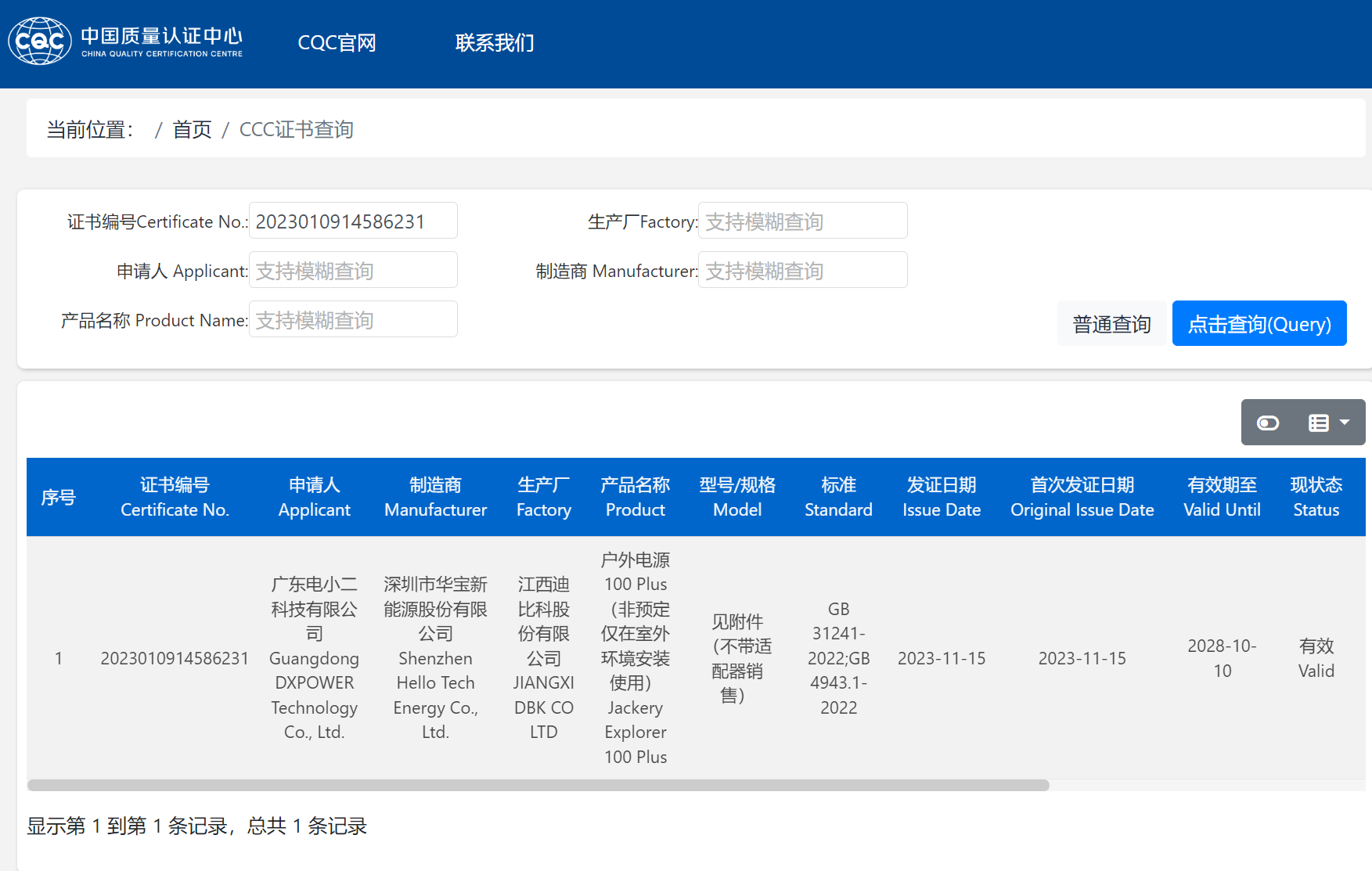Click Valid Until column header
Viewport: 1372px width, 871px height.
click(1222, 497)
